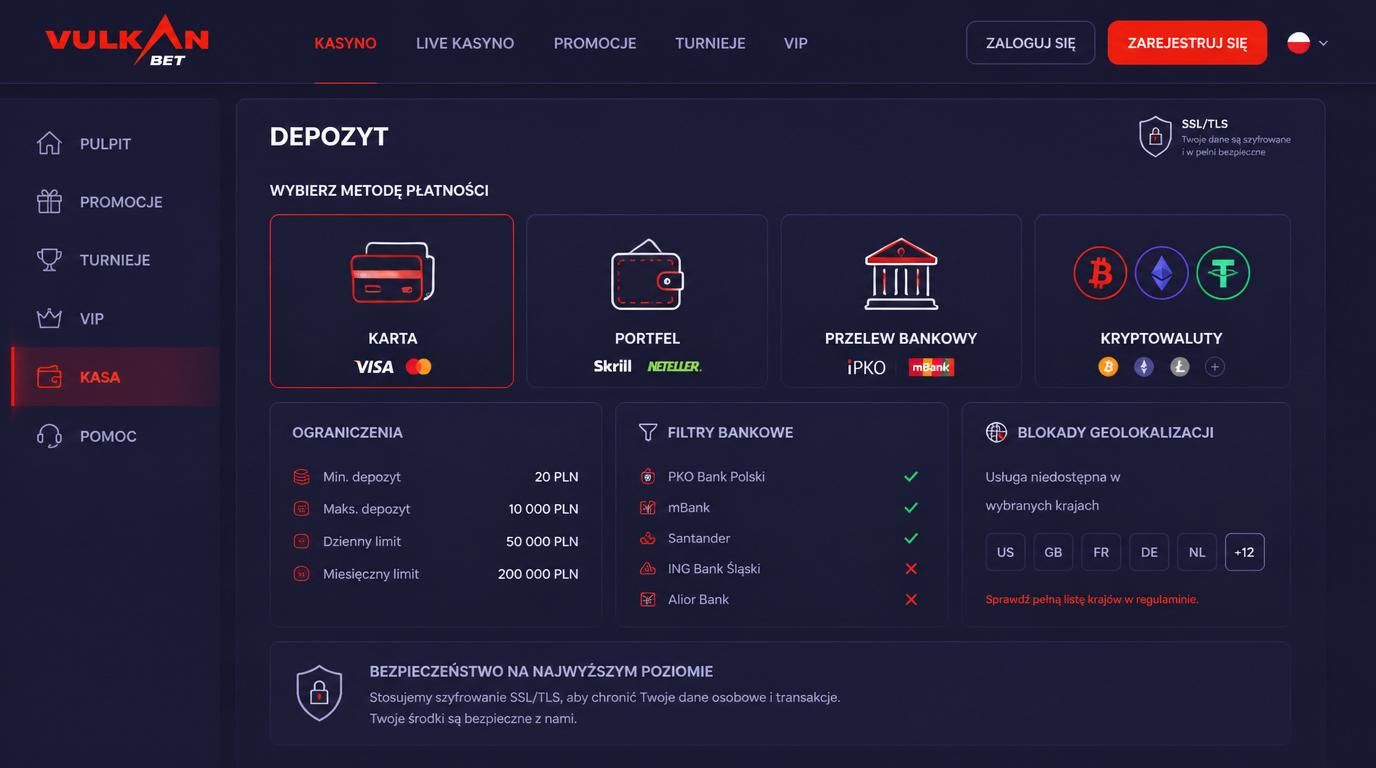Open the Turnieje tab in top navigation

(x=710, y=43)
